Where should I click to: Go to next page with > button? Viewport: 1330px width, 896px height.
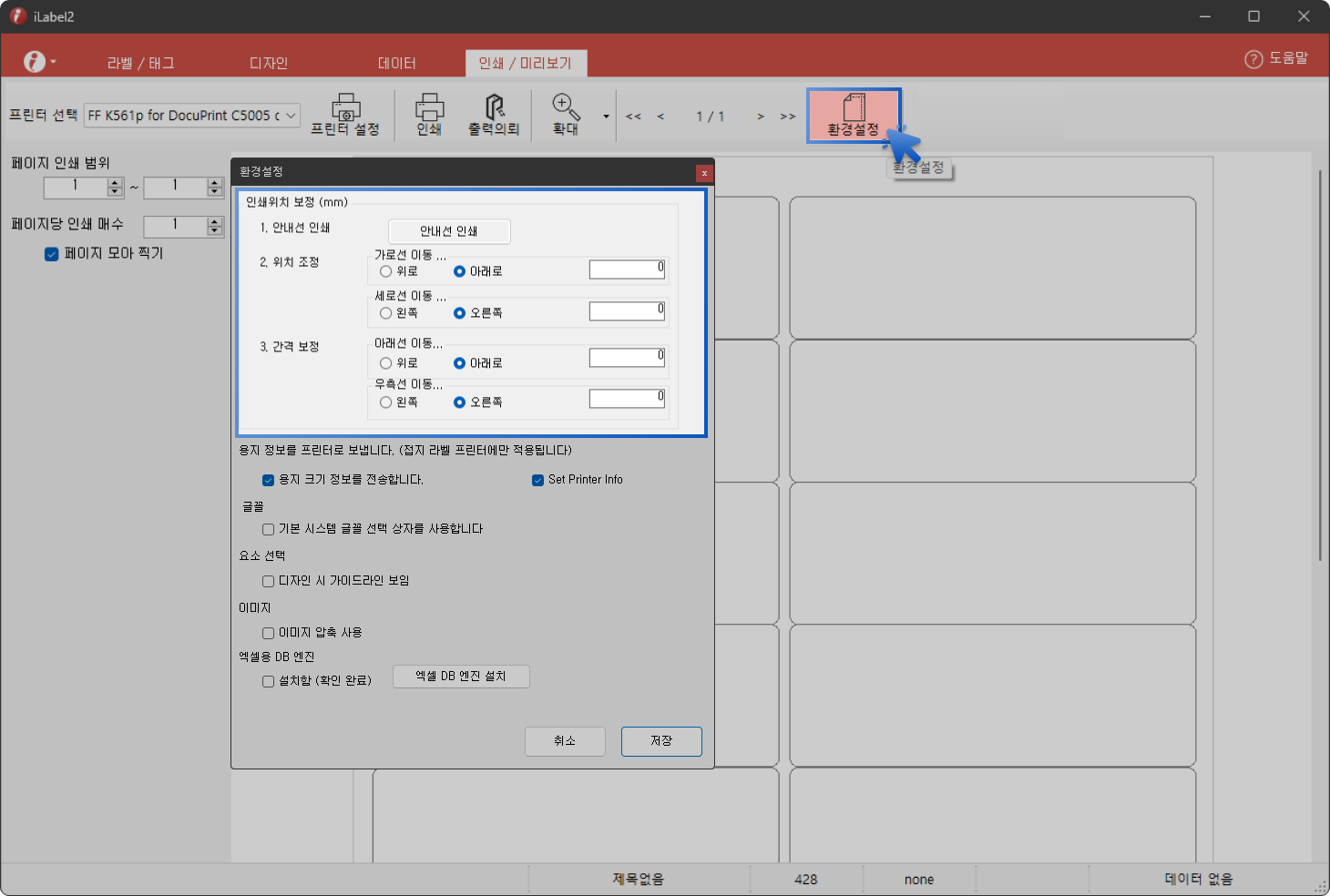click(761, 117)
